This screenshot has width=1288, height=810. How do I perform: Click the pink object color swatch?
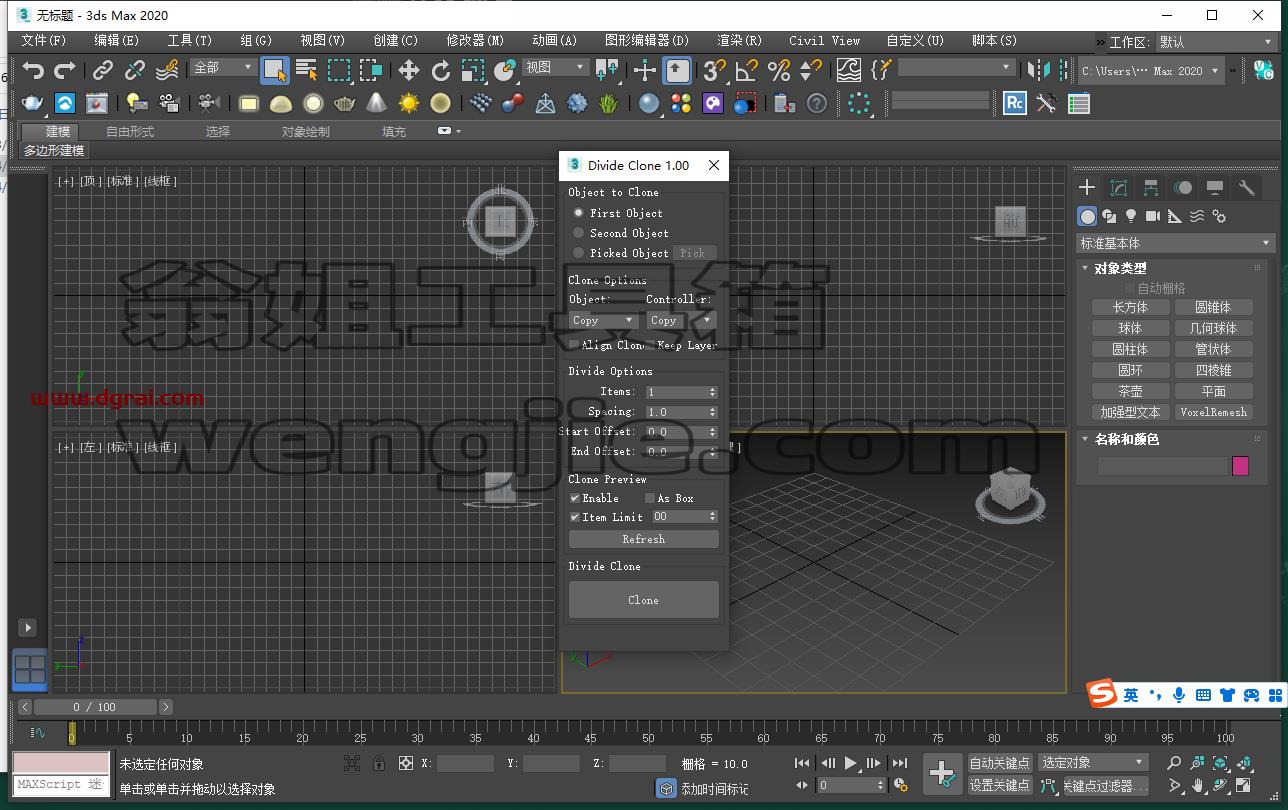(x=1240, y=466)
